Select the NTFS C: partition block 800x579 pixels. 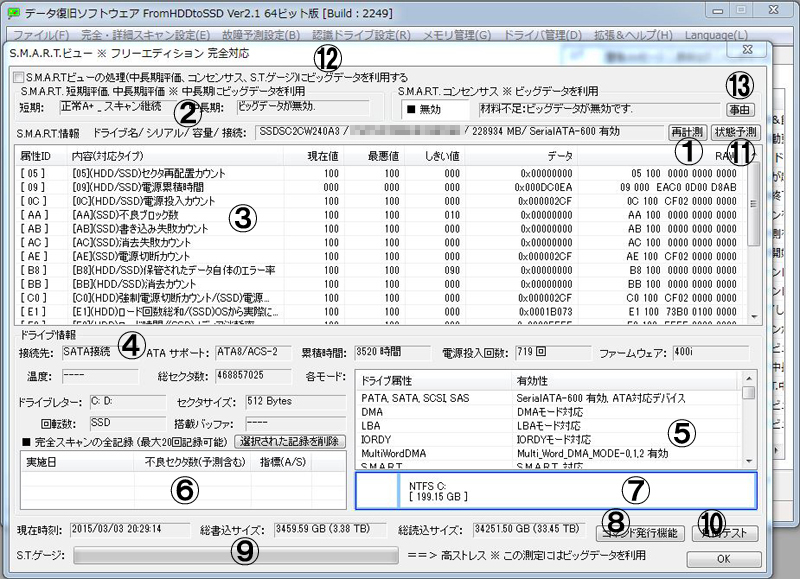tap(577, 491)
